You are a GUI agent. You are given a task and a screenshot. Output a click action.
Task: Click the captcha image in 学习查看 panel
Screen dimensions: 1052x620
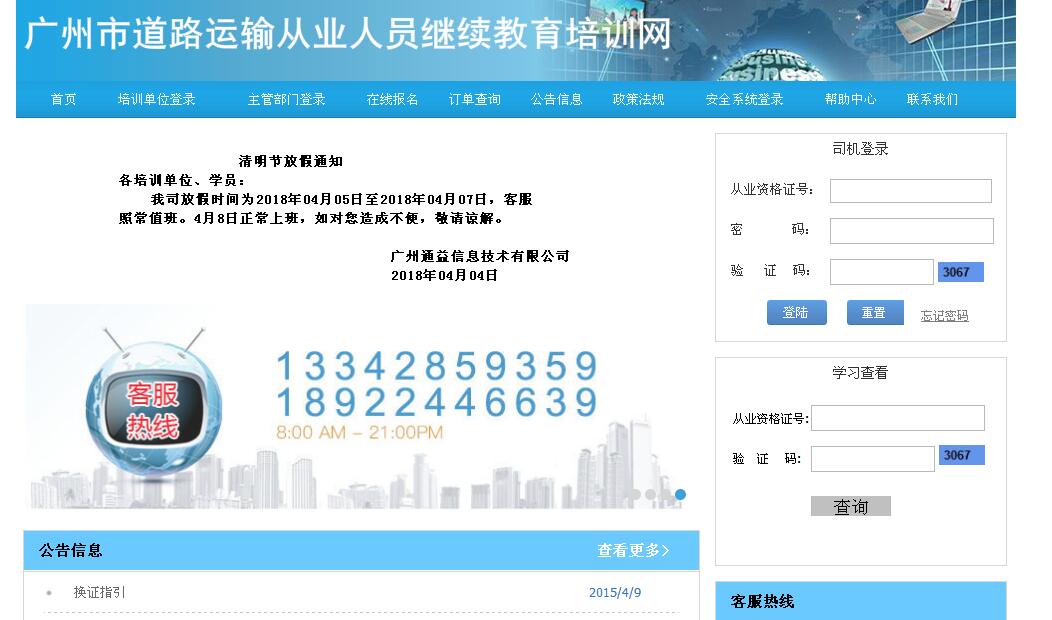(961, 455)
